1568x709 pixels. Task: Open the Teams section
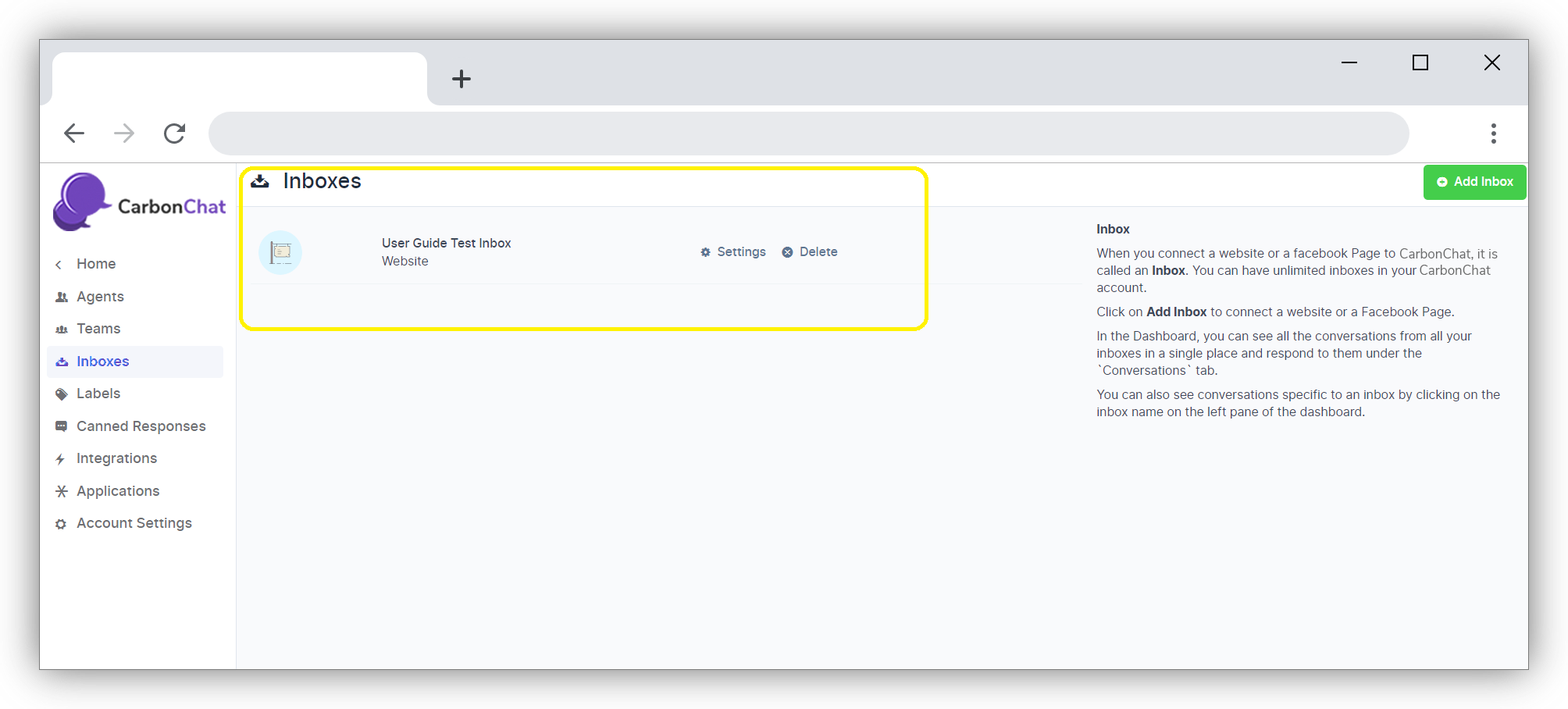point(98,329)
